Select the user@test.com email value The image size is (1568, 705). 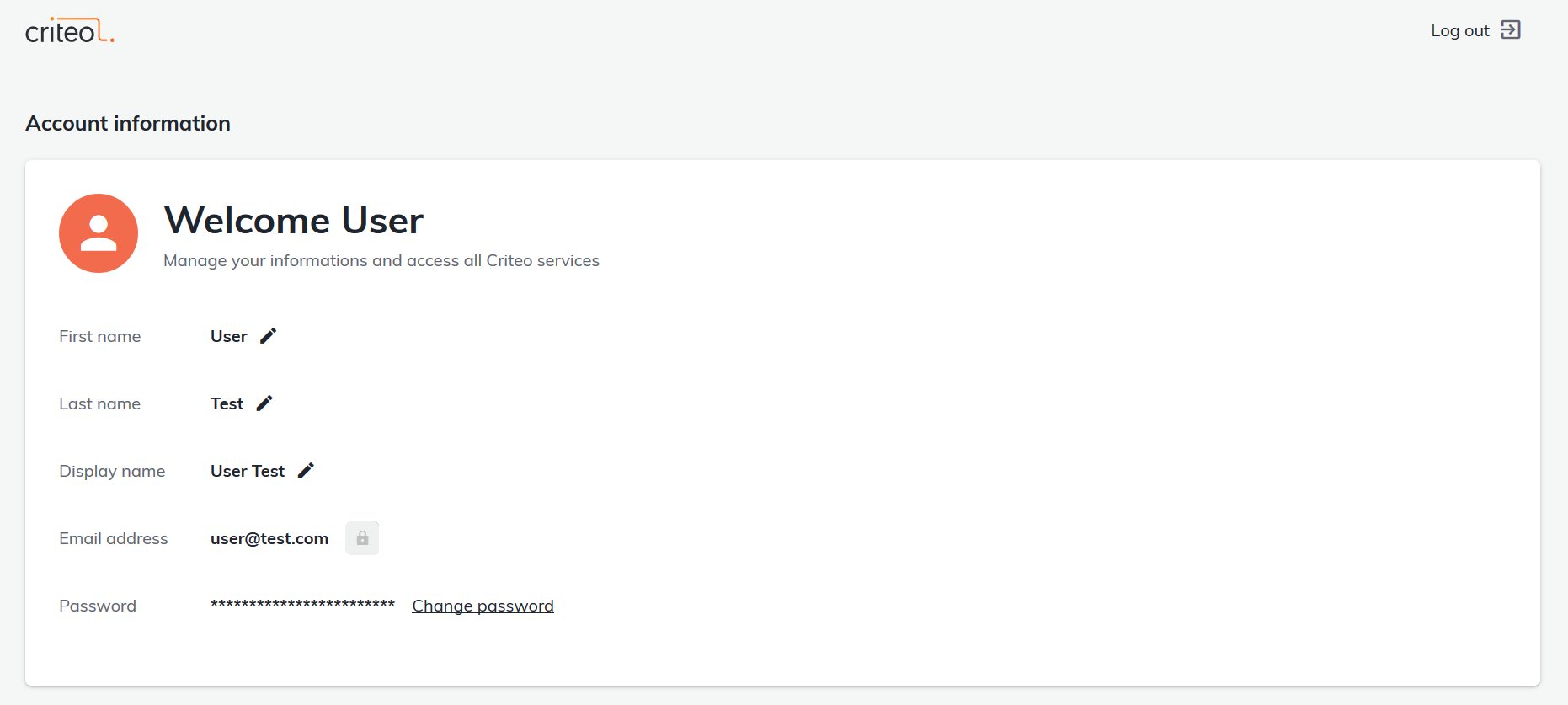269,538
